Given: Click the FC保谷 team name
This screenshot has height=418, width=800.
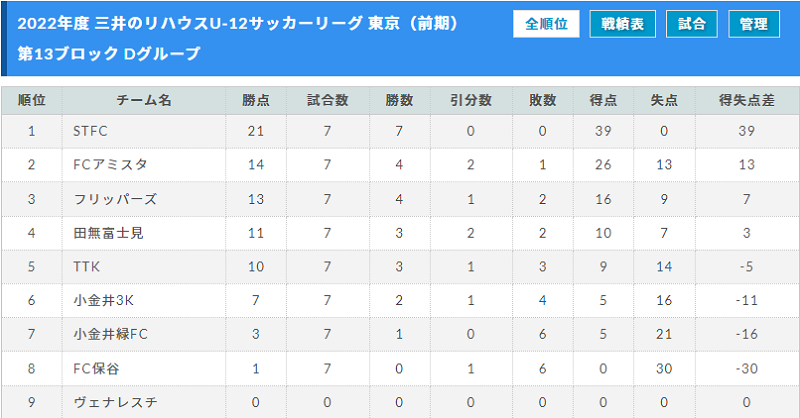Looking at the screenshot, I should coord(96,368).
